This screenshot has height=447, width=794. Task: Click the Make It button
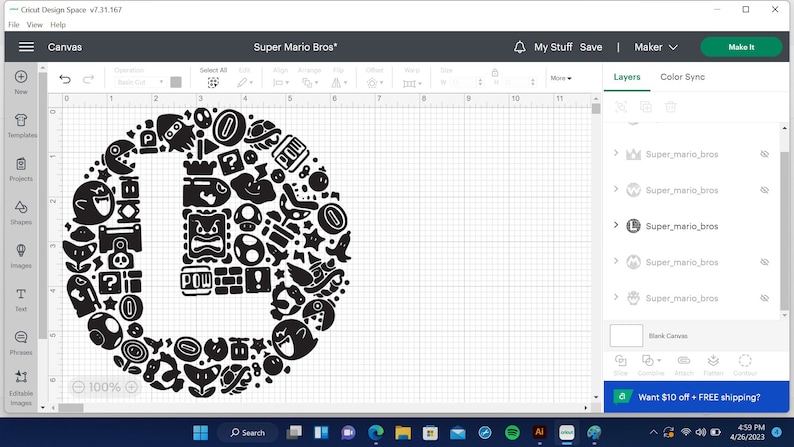pyautogui.click(x=741, y=47)
